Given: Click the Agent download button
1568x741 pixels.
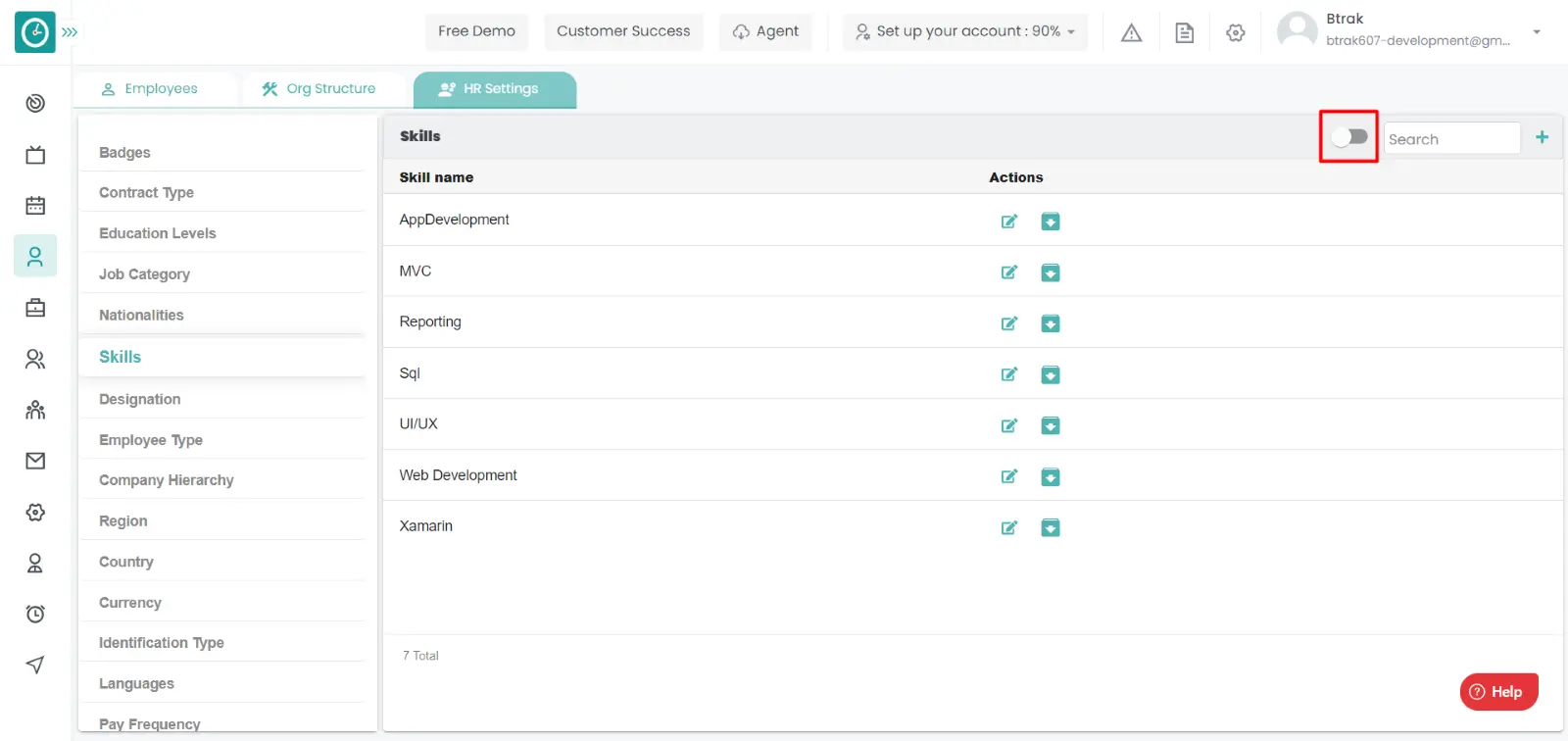Looking at the screenshot, I should 765,31.
